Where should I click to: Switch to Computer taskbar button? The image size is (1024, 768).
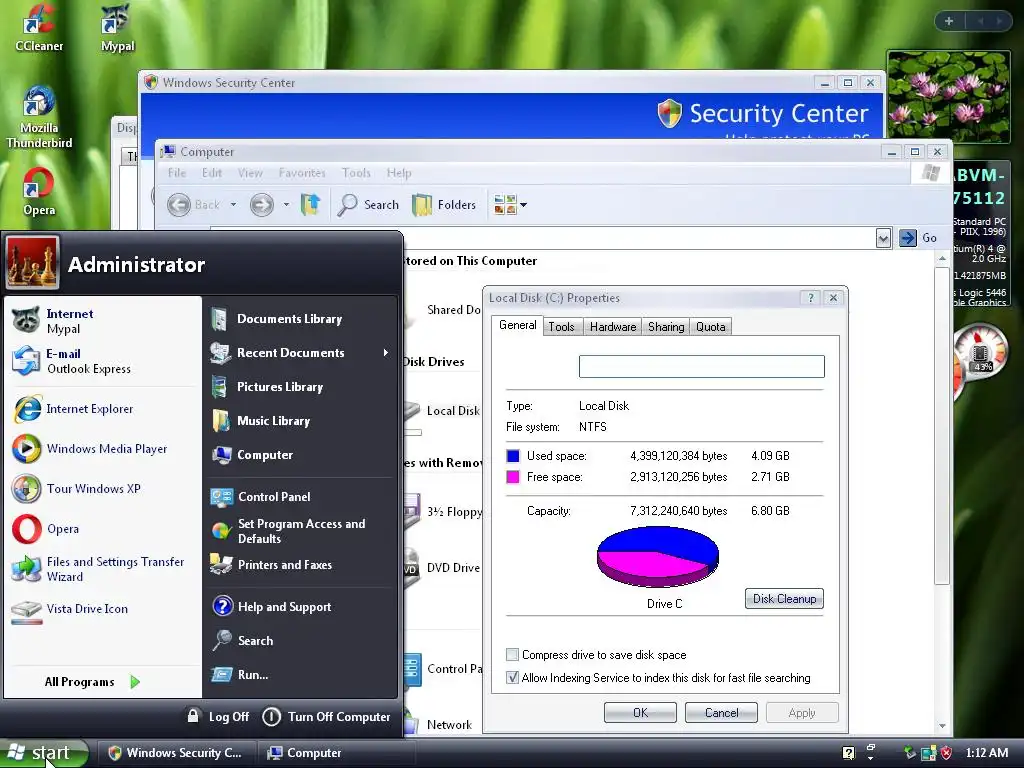point(336,753)
